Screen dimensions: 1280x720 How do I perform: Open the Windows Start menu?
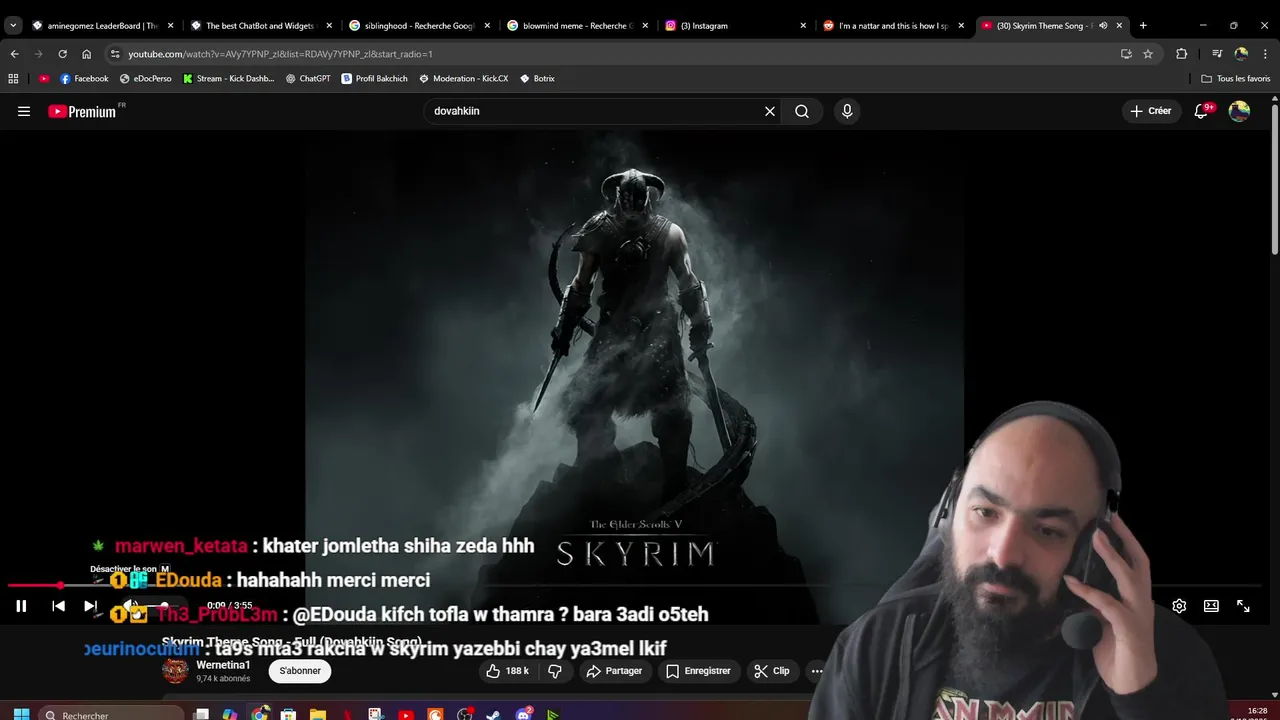pyautogui.click(x=21, y=715)
